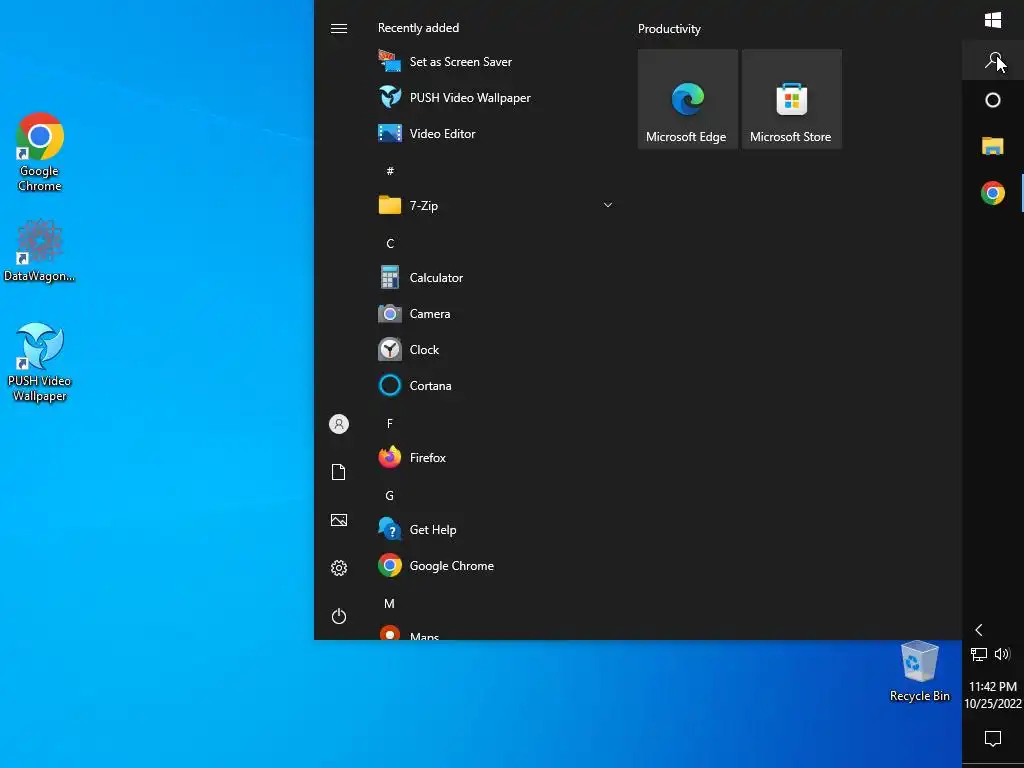Switch to Chrome on taskbar
1024x768 pixels.
pyautogui.click(x=993, y=193)
